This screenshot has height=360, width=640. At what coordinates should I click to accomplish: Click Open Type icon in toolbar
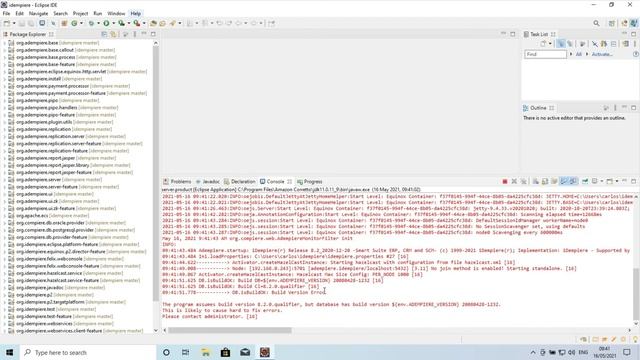coord(153,23)
